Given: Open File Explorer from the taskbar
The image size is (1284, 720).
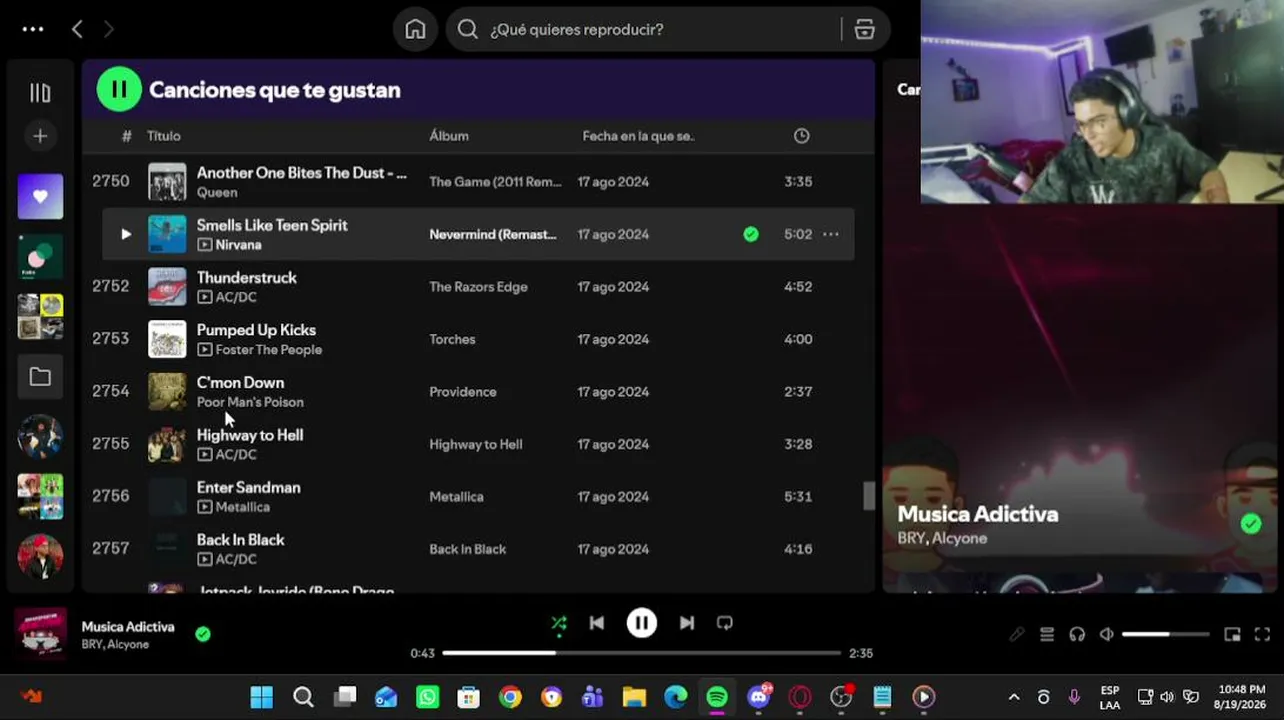Looking at the screenshot, I should [634, 697].
